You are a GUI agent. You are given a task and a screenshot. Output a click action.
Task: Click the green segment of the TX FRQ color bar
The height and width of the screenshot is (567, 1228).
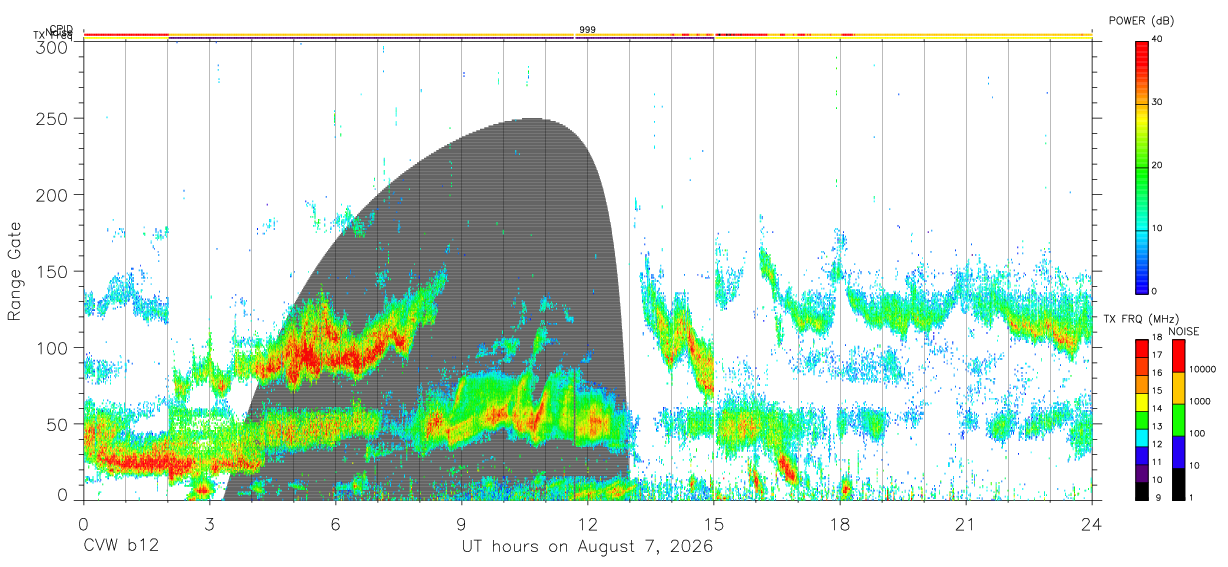tap(1142, 420)
